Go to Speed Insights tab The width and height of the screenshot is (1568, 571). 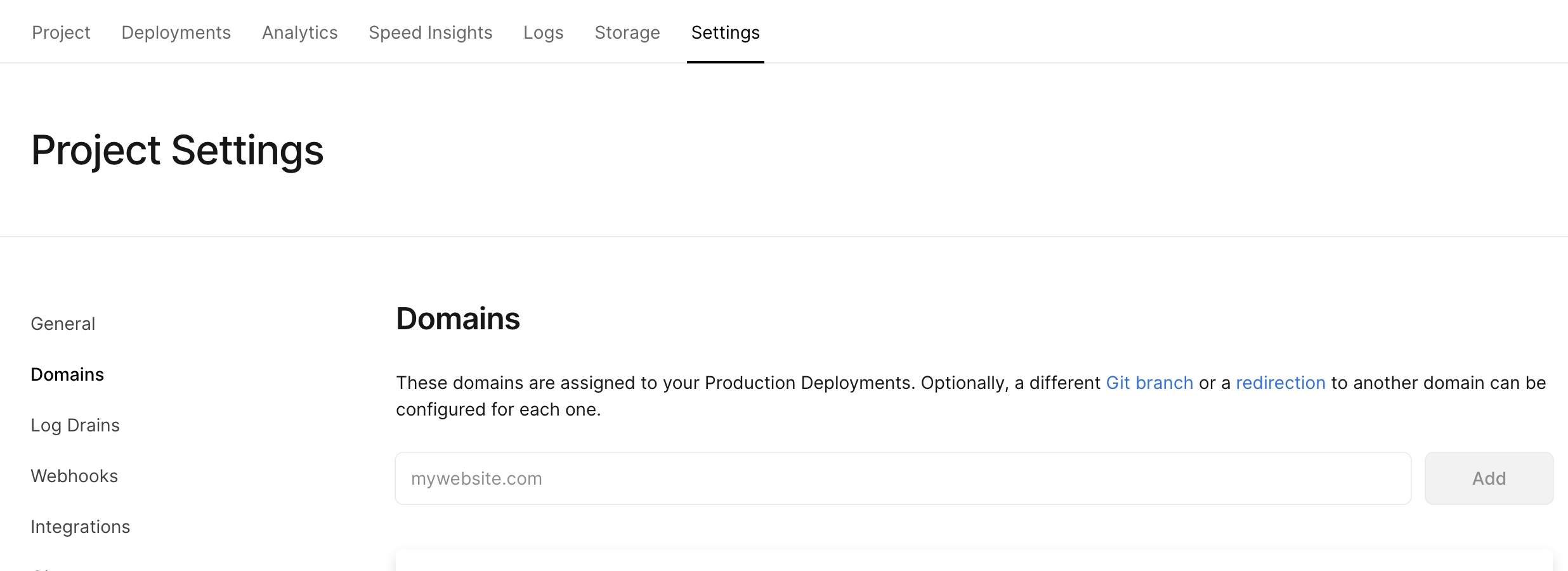point(431,32)
